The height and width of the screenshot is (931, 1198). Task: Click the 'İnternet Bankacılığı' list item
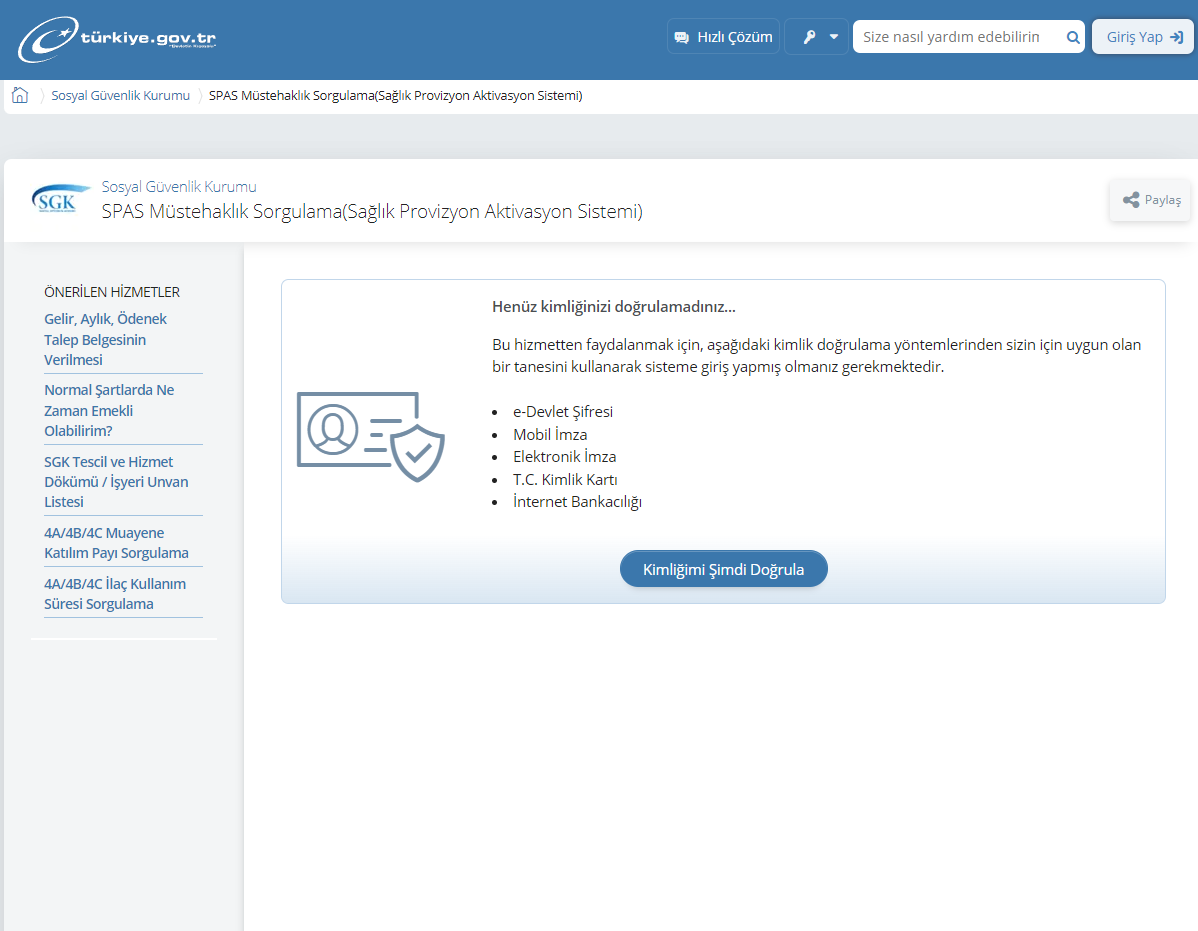point(578,502)
